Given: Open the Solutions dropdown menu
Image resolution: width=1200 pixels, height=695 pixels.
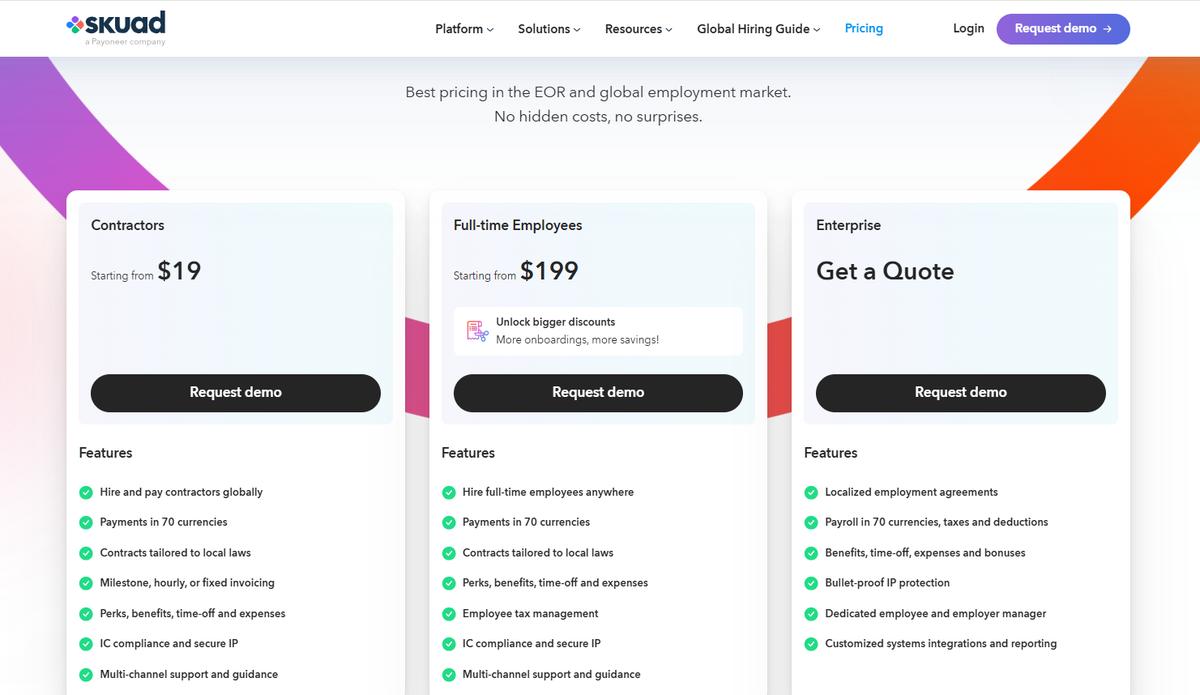Looking at the screenshot, I should pos(549,29).
